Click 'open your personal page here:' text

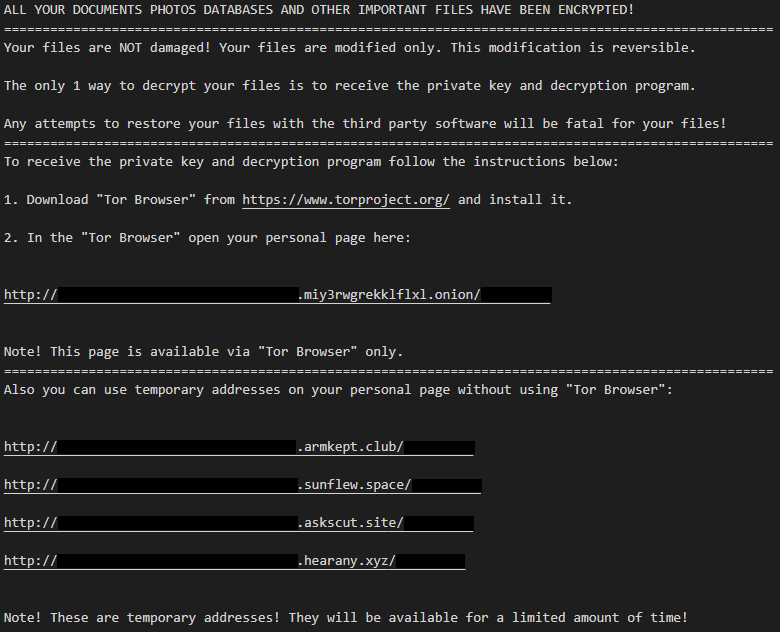pos(299,238)
